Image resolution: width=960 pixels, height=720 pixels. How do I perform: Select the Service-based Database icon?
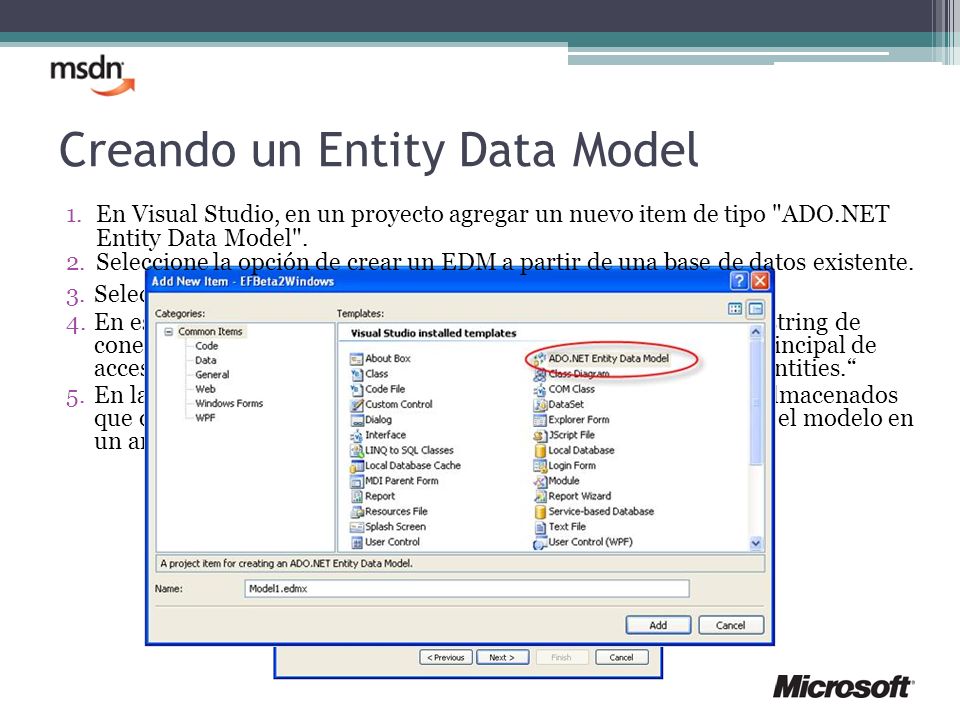pyautogui.click(x=539, y=512)
